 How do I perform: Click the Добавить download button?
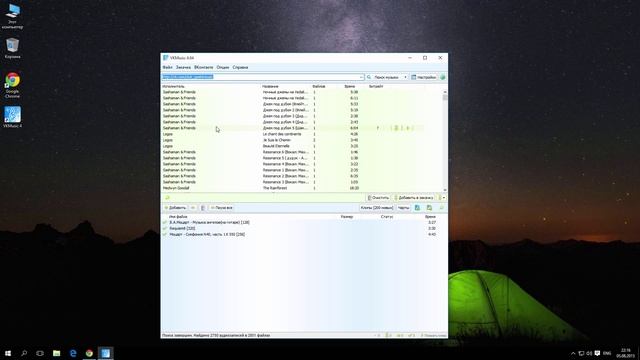(x=175, y=208)
